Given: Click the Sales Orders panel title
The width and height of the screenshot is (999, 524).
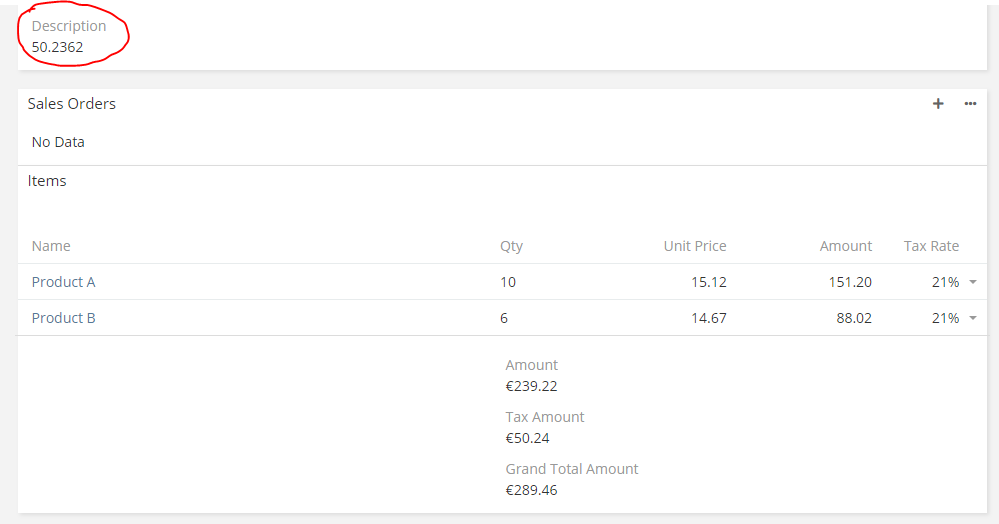Looking at the screenshot, I should click(71, 104).
